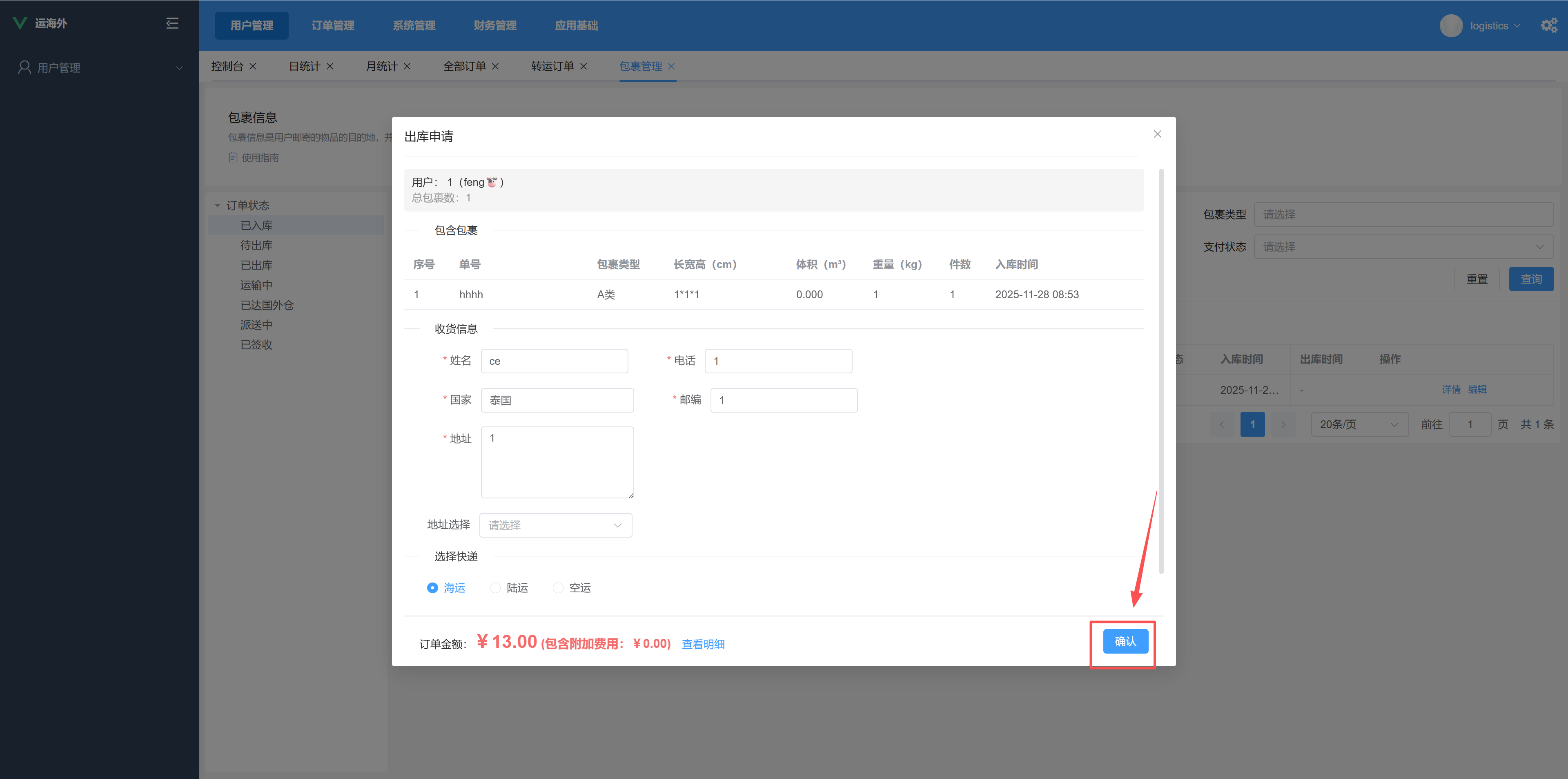Select the 陆运 shipping radio option
Viewport: 1568px width, 779px height.
pyautogui.click(x=495, y=588)
